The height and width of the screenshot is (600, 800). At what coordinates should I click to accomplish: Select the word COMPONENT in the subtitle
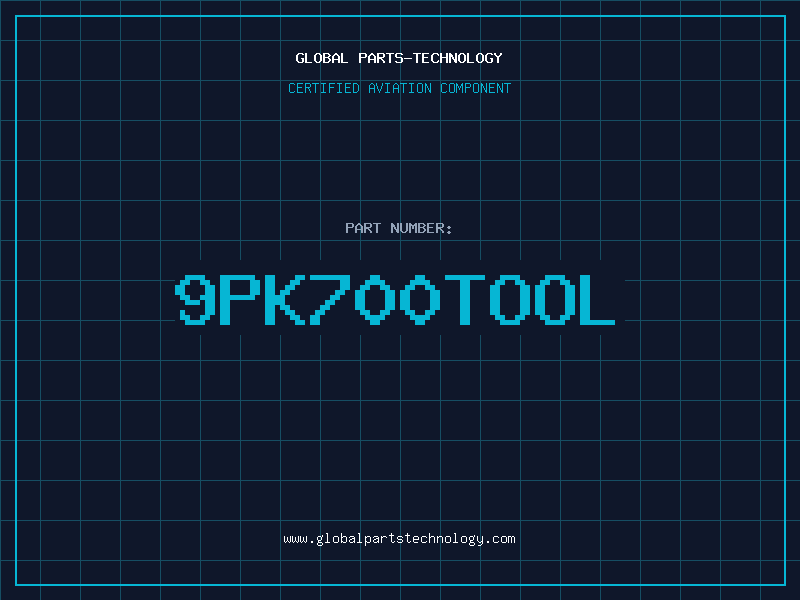pyautogui.click(x=476, y=88)
